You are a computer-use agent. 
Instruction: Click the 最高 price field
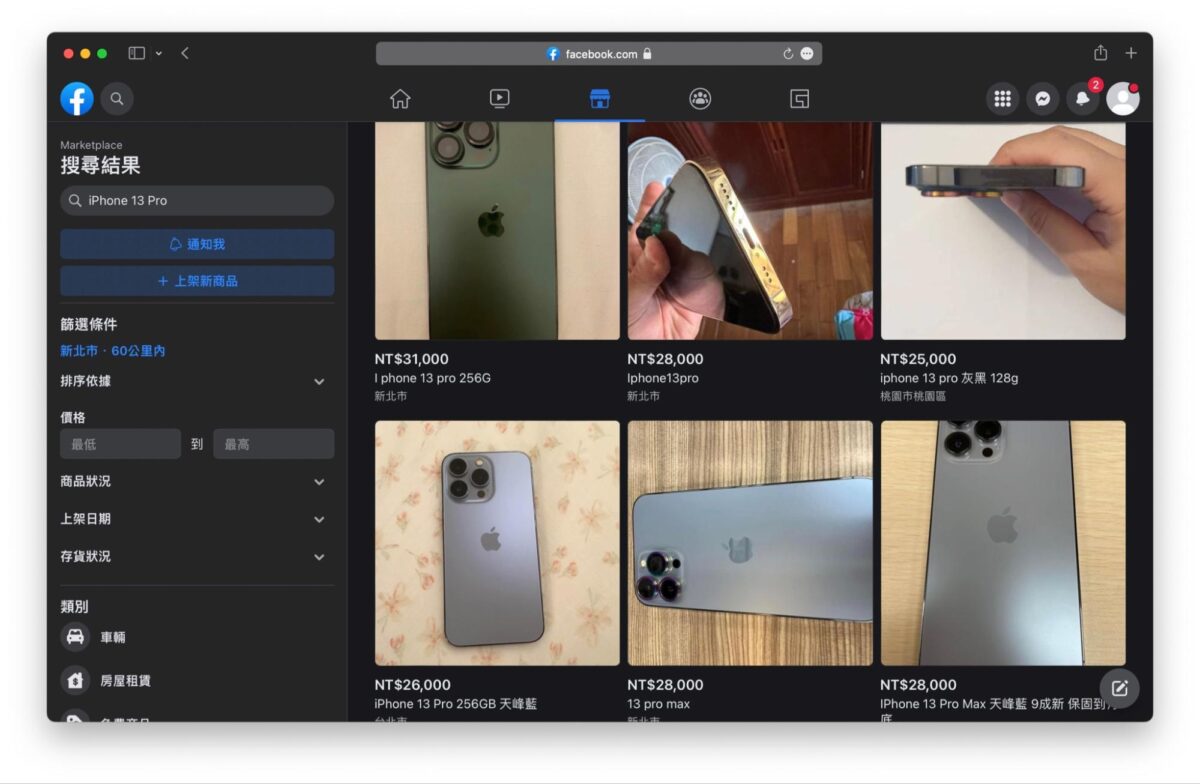(x=274, y=444)
